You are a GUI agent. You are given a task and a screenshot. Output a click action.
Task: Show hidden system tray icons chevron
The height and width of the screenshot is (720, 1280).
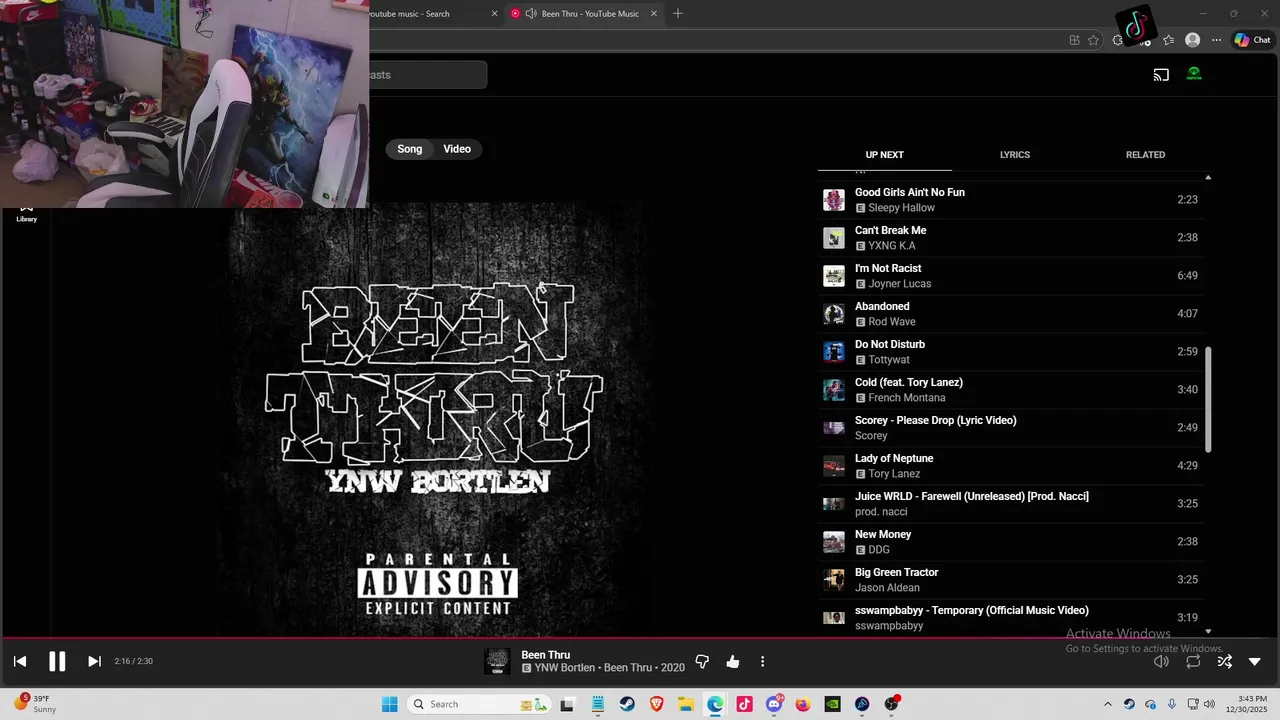point(1107,704)
